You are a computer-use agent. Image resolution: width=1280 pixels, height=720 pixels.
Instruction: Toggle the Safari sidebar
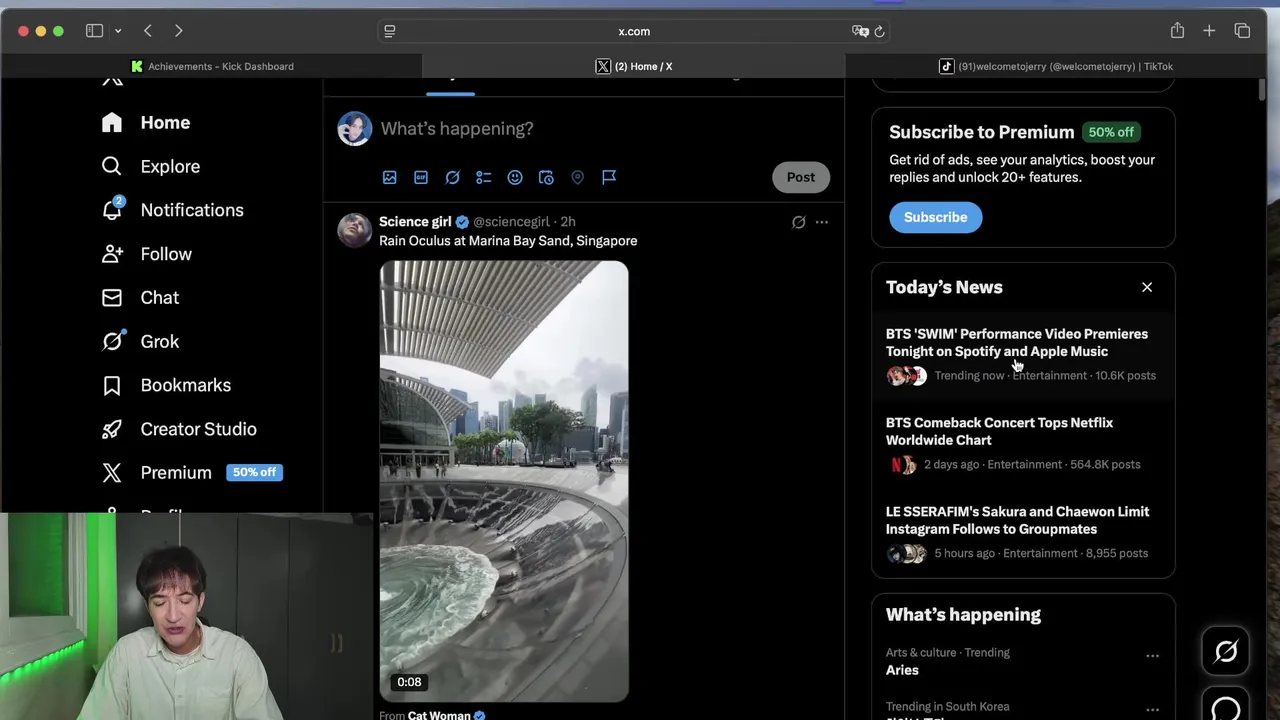coord(95,31)
